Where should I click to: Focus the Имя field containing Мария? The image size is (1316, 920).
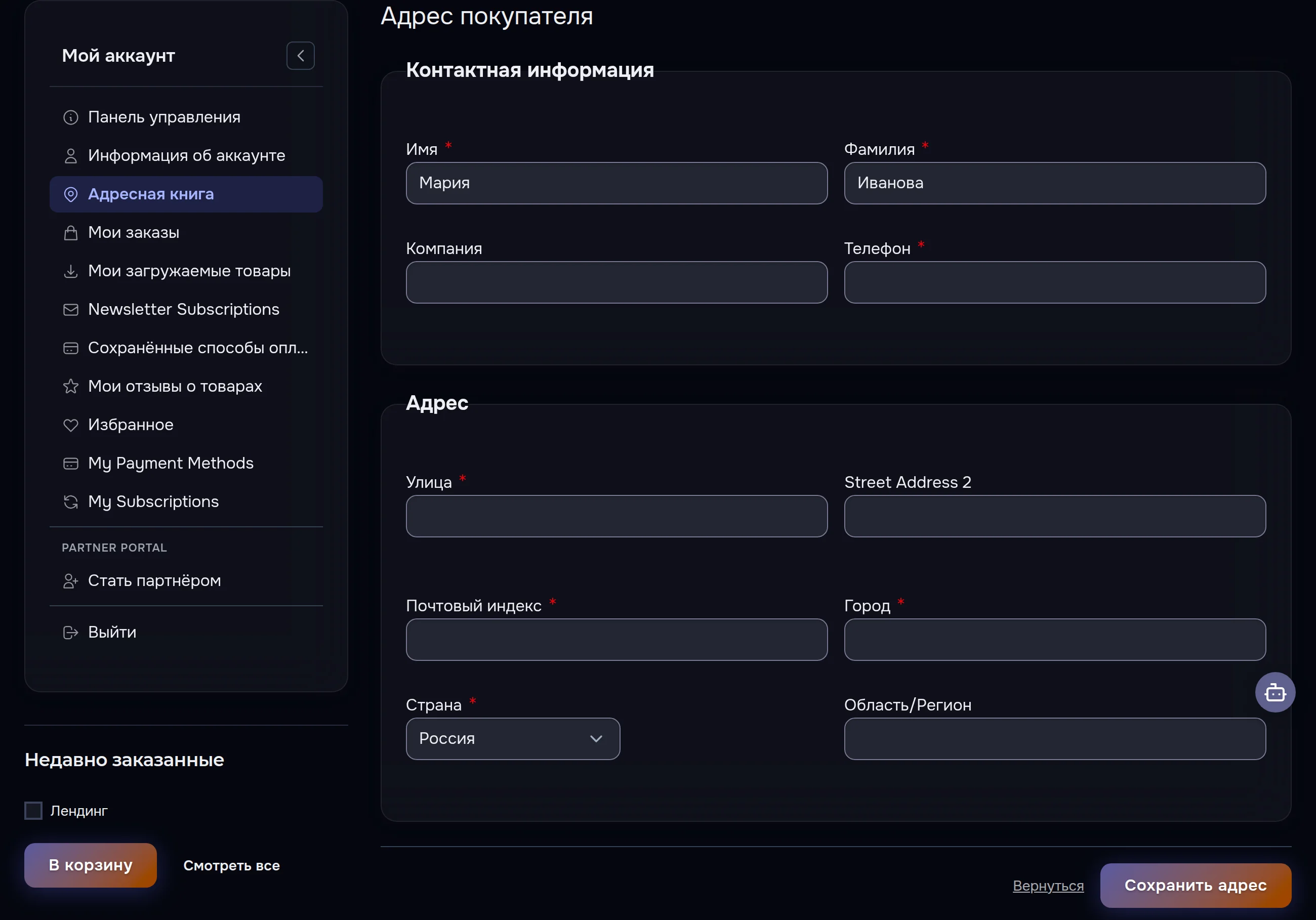pos(616,183)
